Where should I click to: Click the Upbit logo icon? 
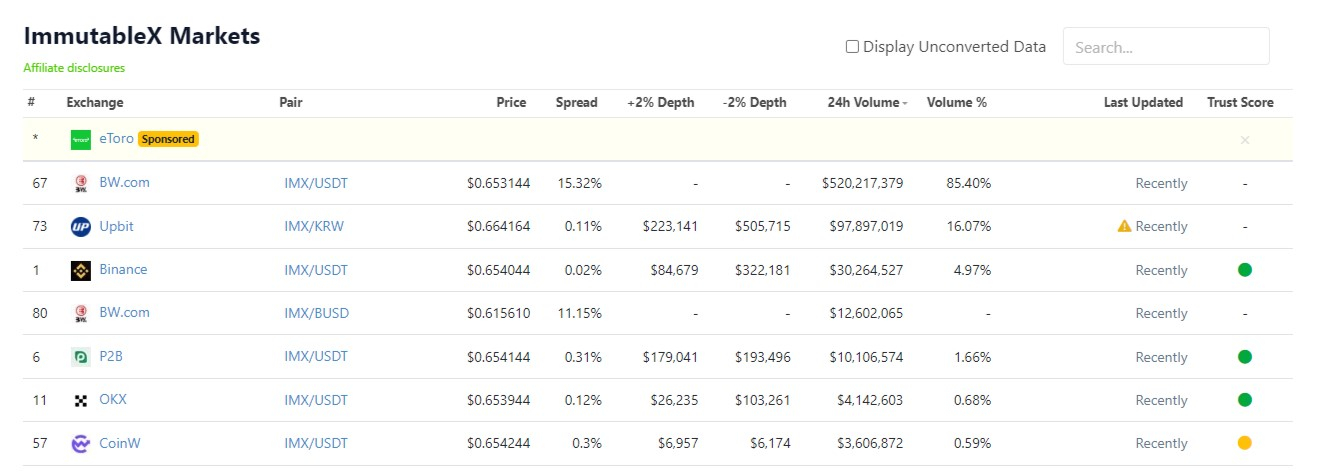(81, 227)
